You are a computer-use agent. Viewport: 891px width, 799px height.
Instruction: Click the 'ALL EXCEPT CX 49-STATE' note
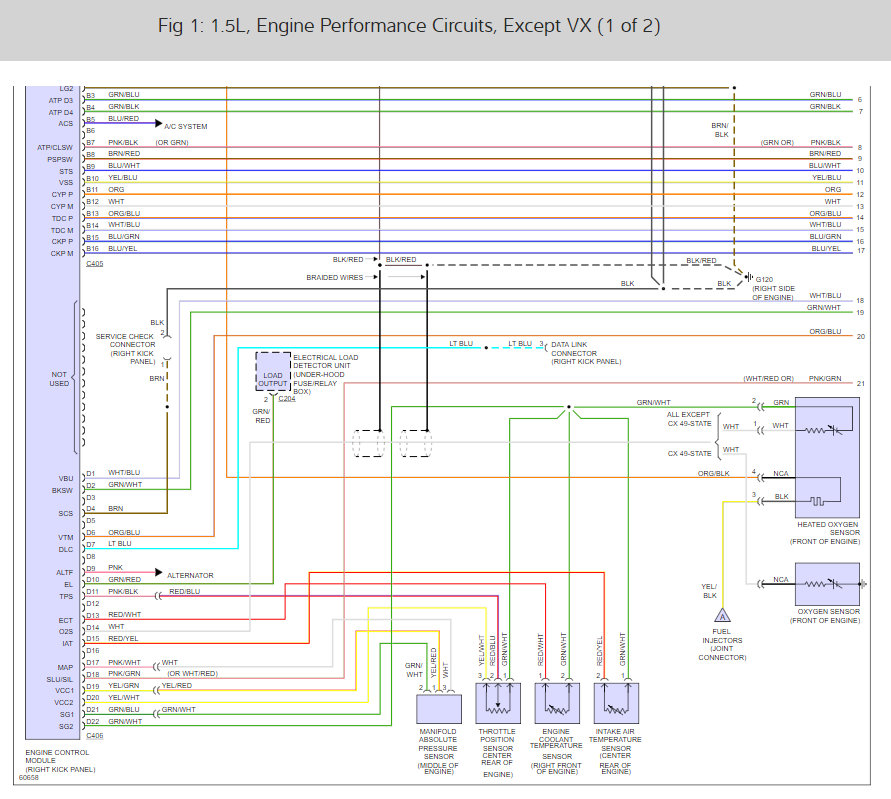[689, 419]
